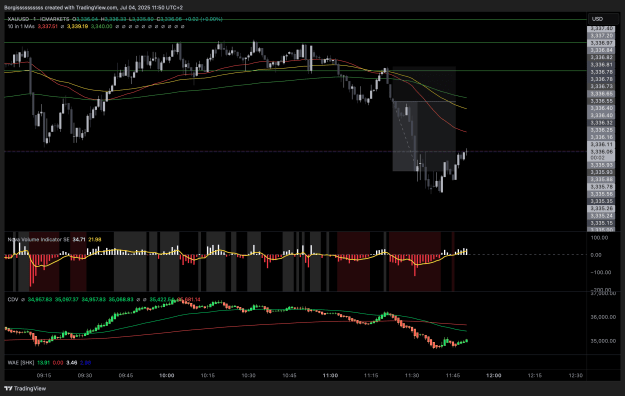
Task: Click the 09:45 time axis label
Action: pyautogui.click(x=126, y=375)
